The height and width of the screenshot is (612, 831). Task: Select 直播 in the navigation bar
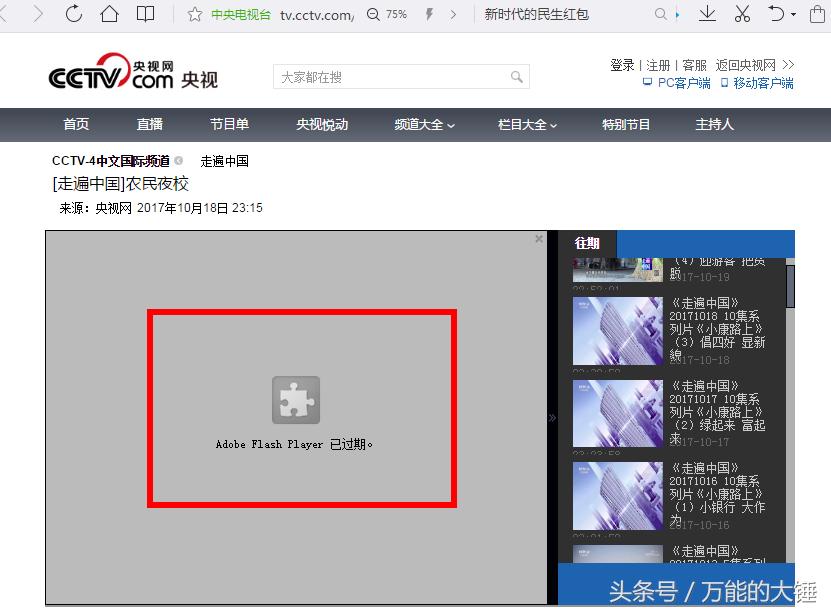click(148, 125)
